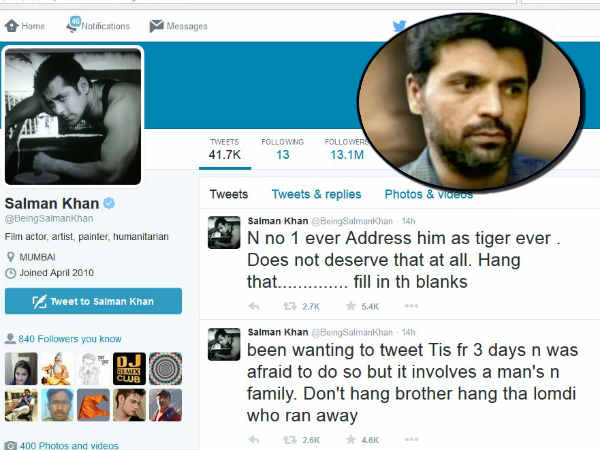This screenshot has height=450, width=600.
Task: Favorite the tweet with 5.4K stars
Action: [x=351, y=306]
